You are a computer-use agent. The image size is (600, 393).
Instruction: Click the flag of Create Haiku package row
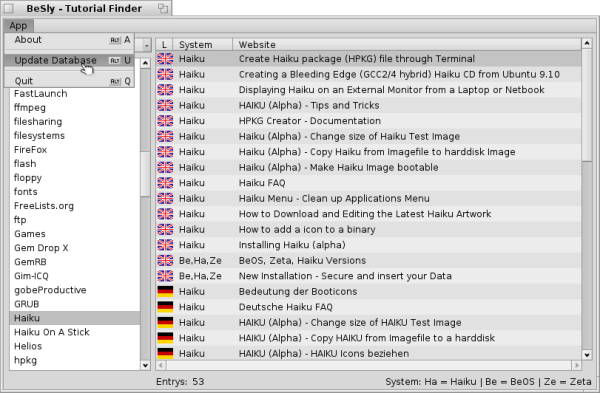pyautogui.click(x=165, y=59)
